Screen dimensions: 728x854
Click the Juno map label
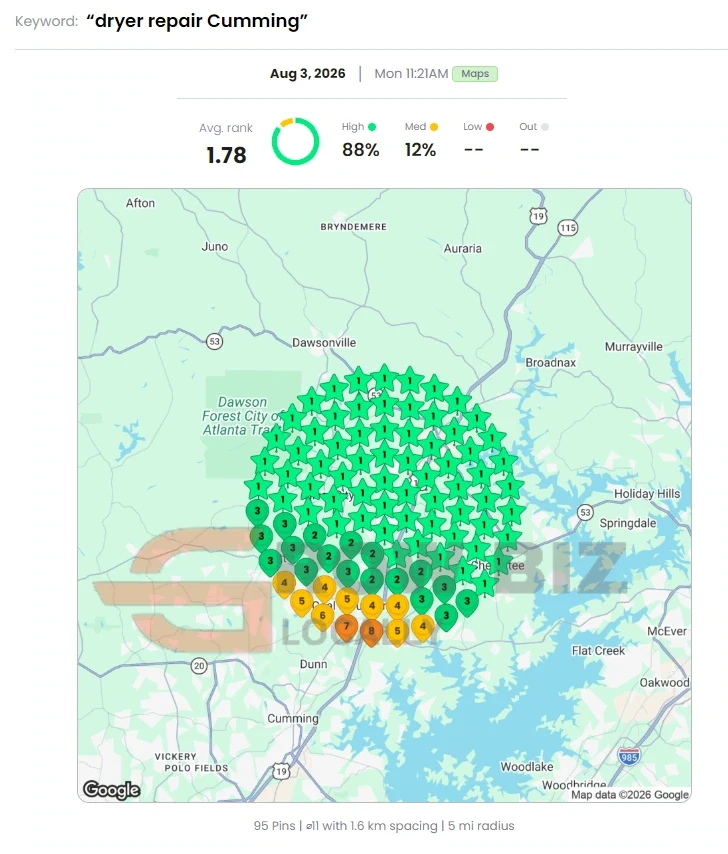coord(215,247)
